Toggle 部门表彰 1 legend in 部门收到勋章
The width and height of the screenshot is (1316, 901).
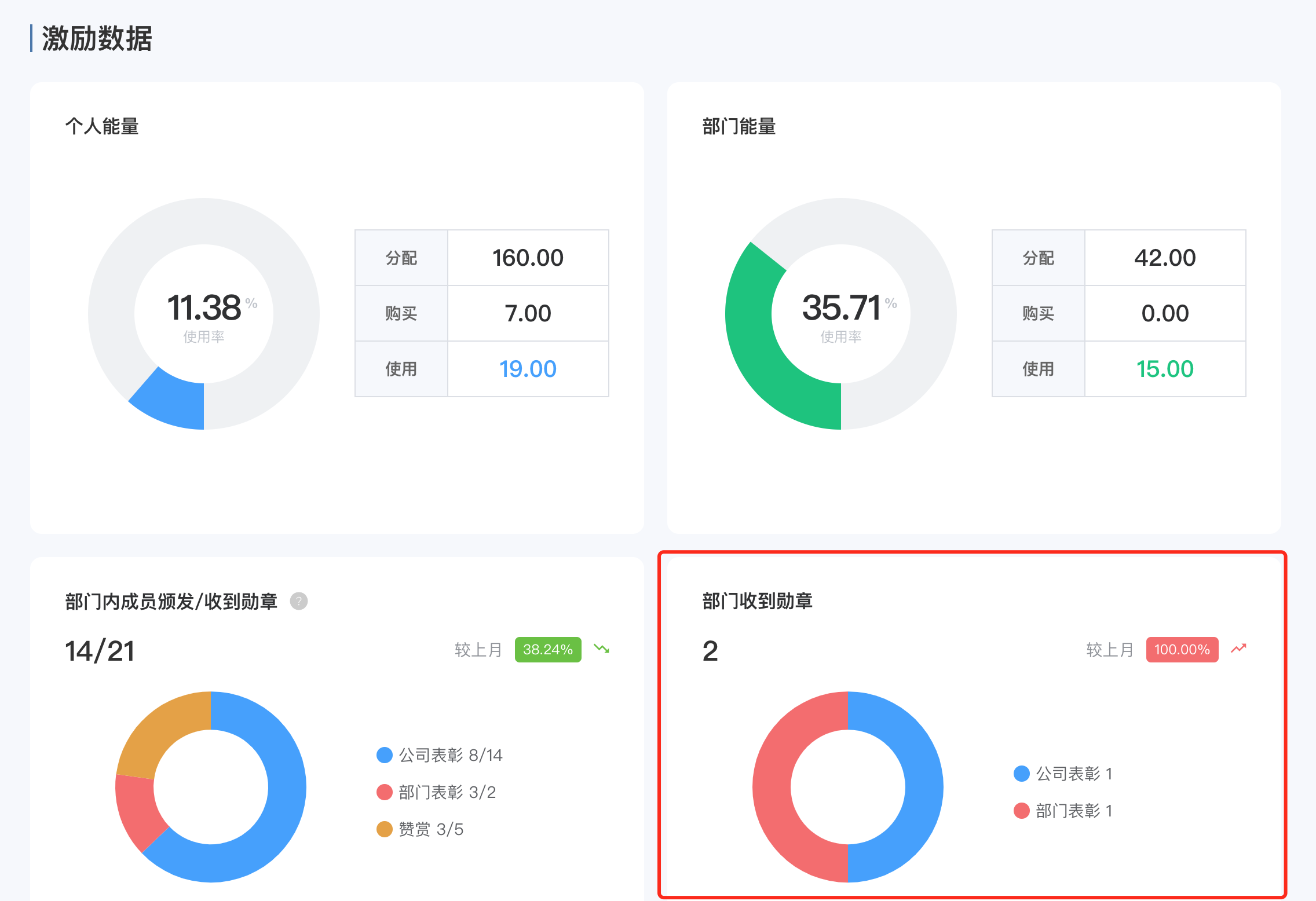1063,811
